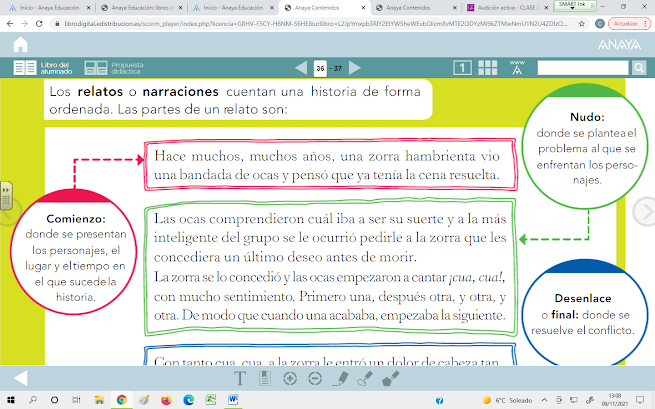Bookmark this page with the star
This screenshot has width=655, height=409.
click(581, 24)
